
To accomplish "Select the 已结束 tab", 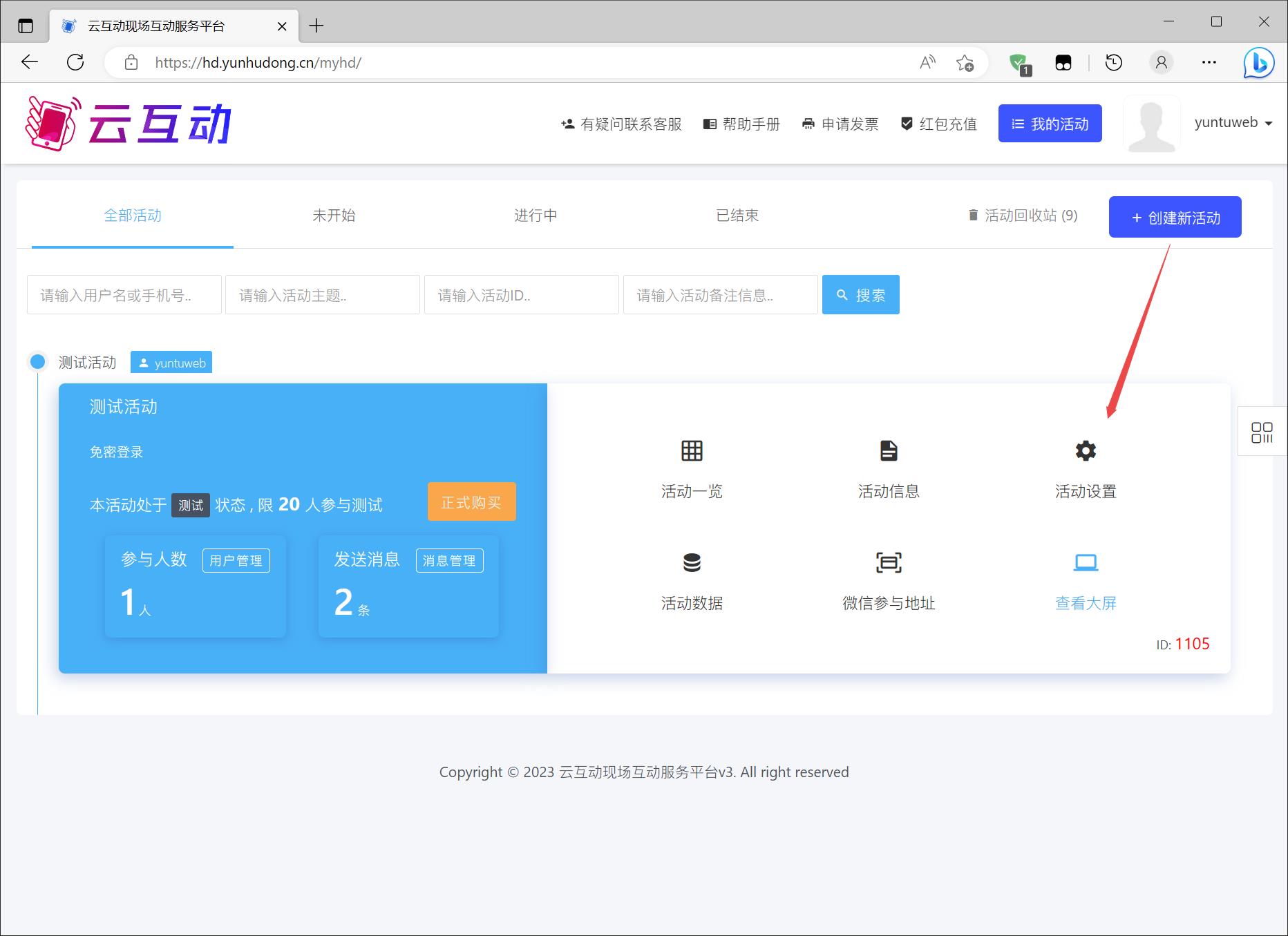I will click(x=737, y=216).
